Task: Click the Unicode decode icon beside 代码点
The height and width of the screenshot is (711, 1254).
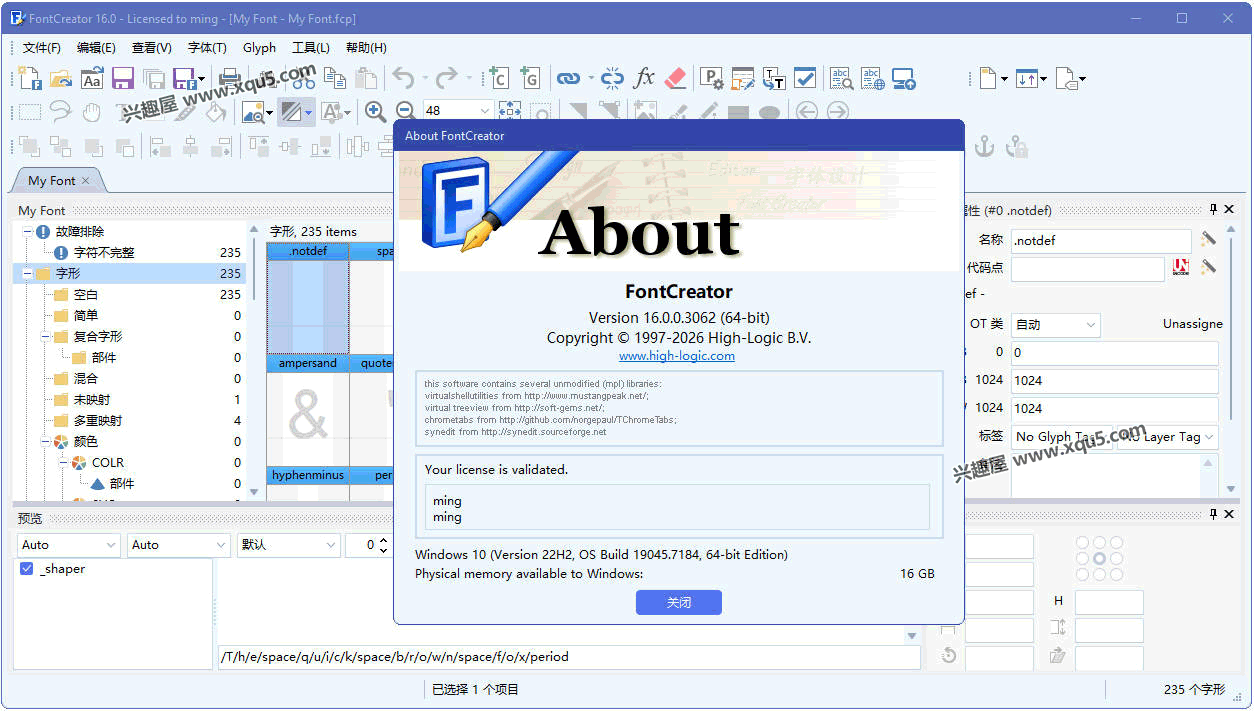Action: click(x=1181, y=267)
